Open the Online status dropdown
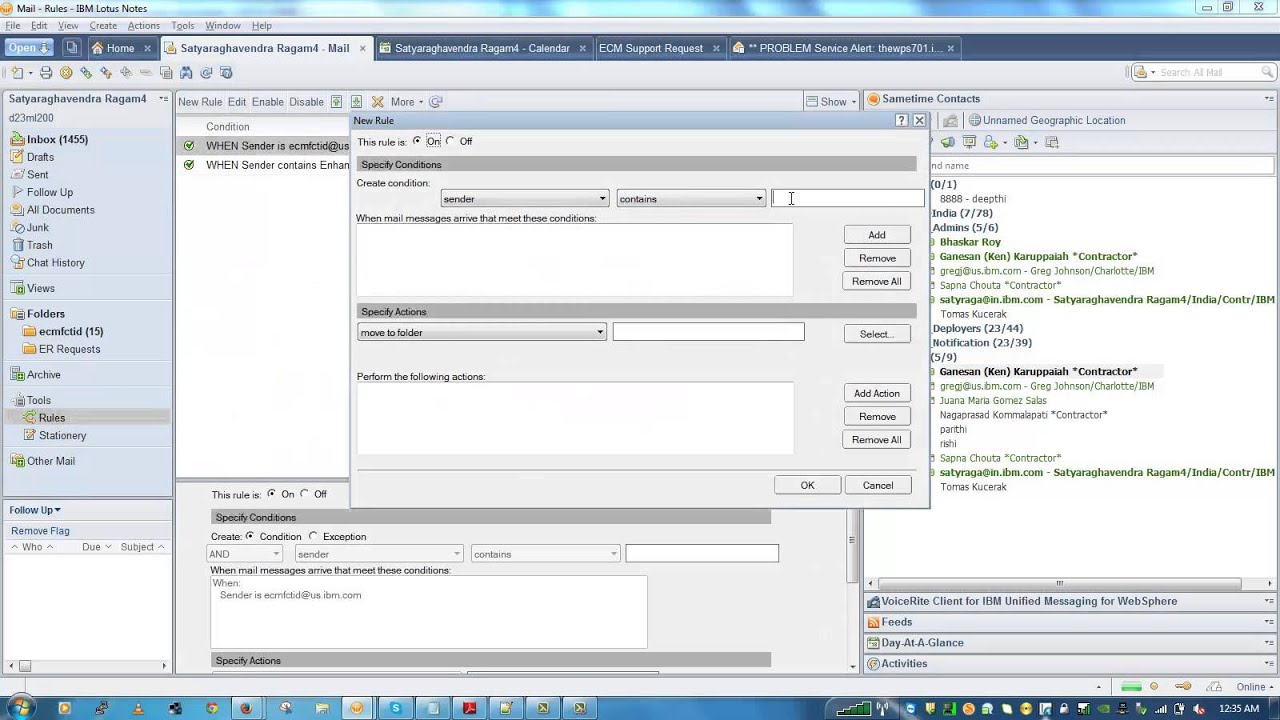The image size is (1280, 720). tap(1254, 687)
